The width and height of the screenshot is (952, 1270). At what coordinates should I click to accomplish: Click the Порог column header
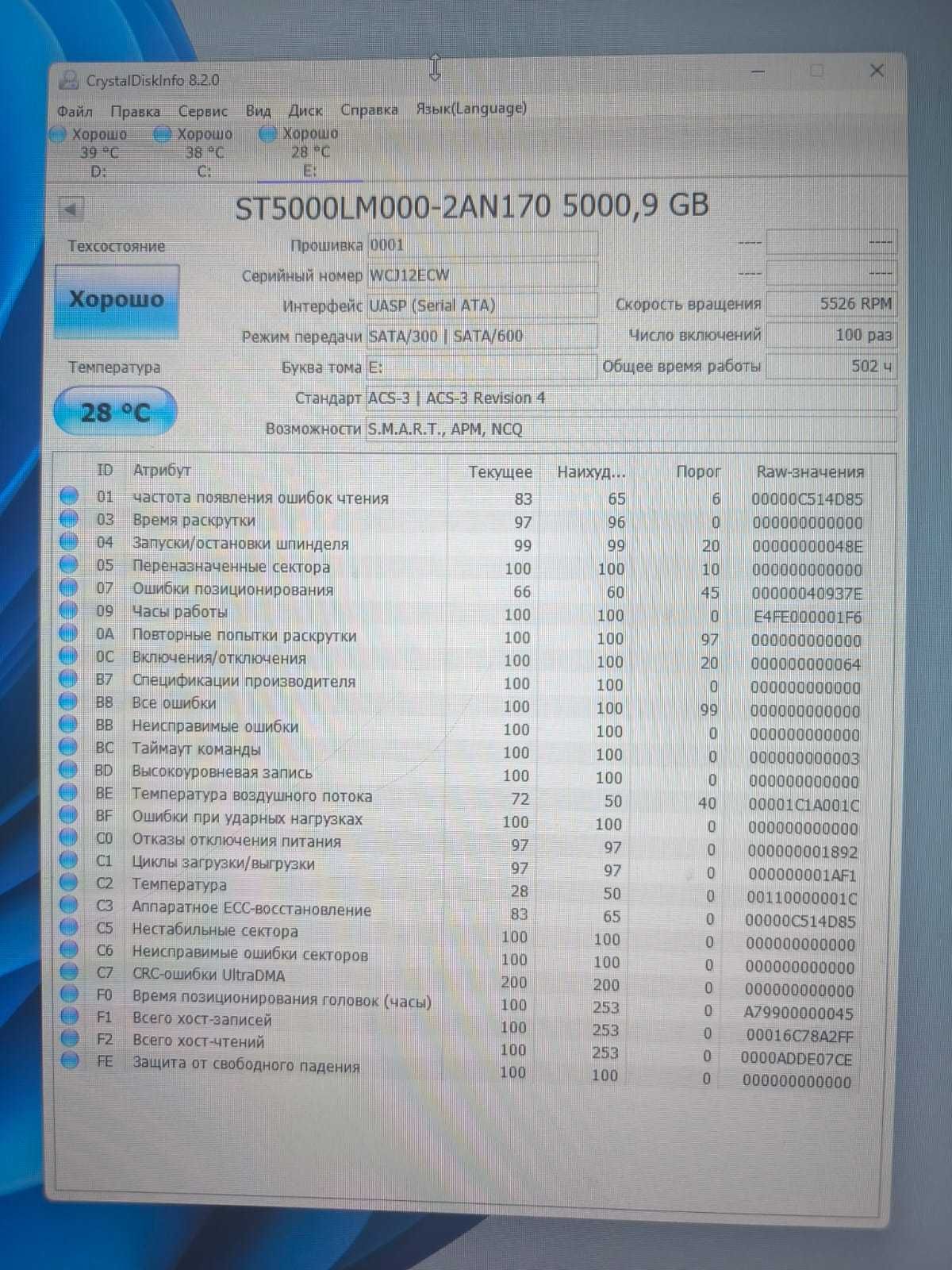click(x=698, y=471)
